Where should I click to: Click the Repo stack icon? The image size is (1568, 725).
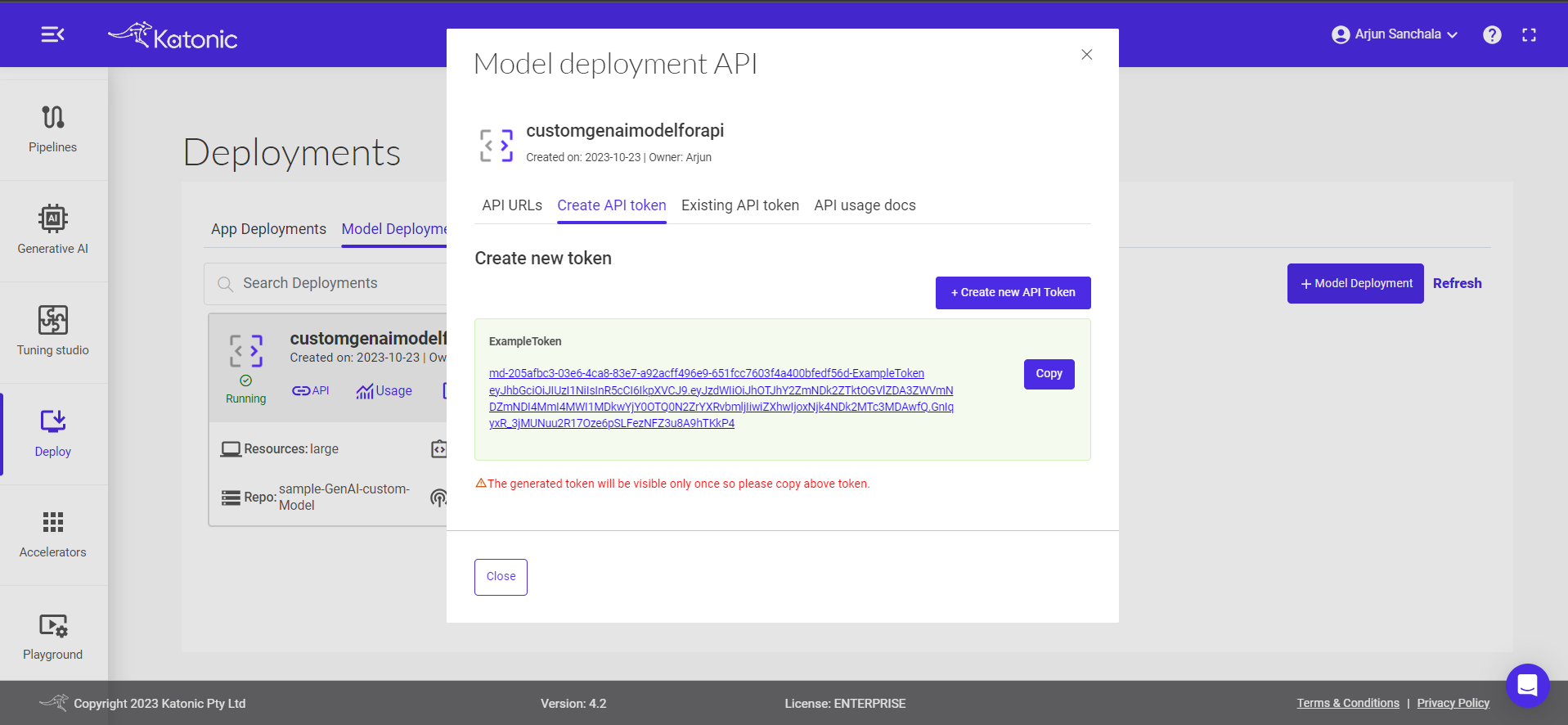[231, 498]
